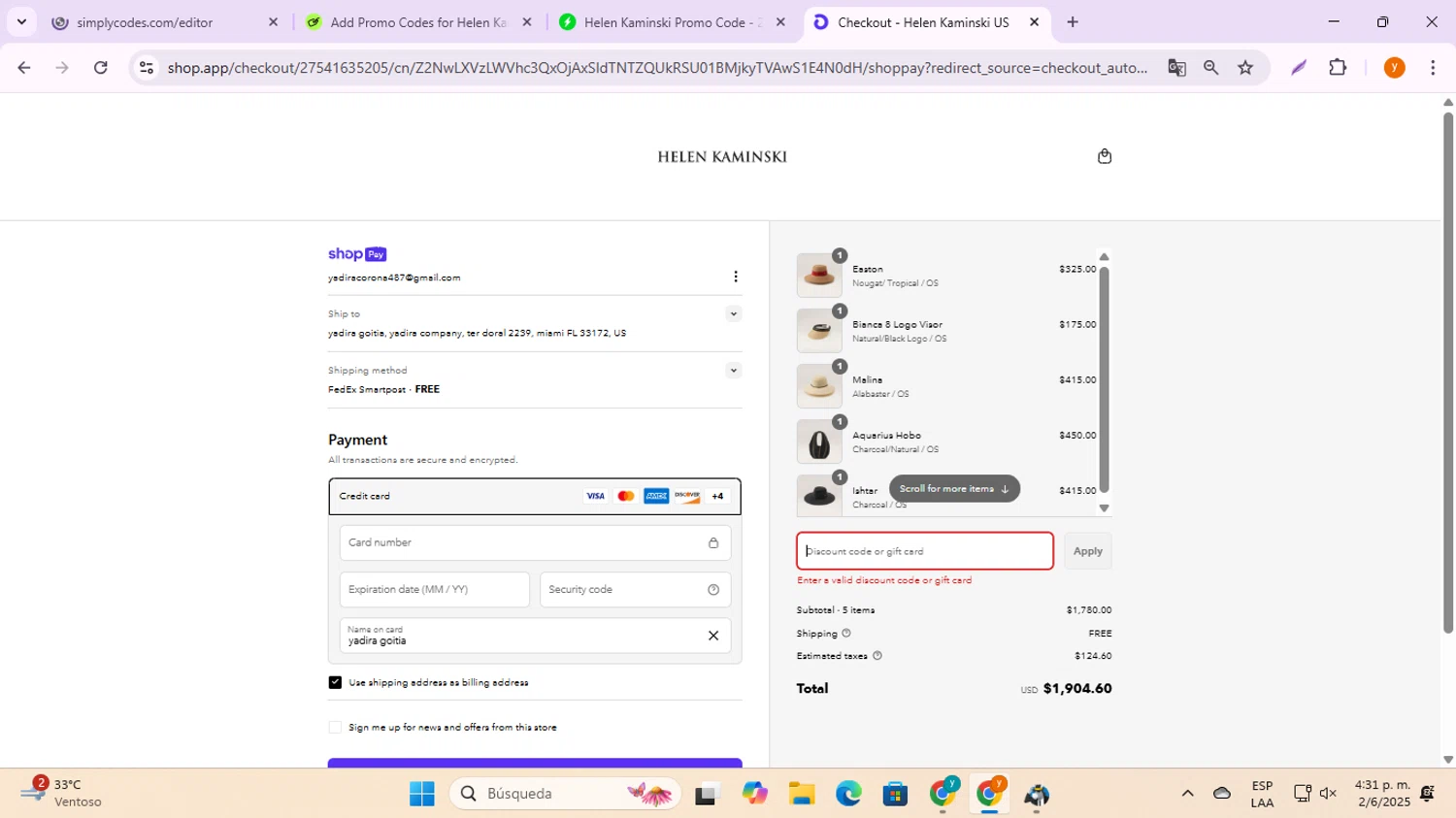Open File Explorer from the taskbar
The width and height of the screenshot is (1456, 818).
tap(801, 794)
